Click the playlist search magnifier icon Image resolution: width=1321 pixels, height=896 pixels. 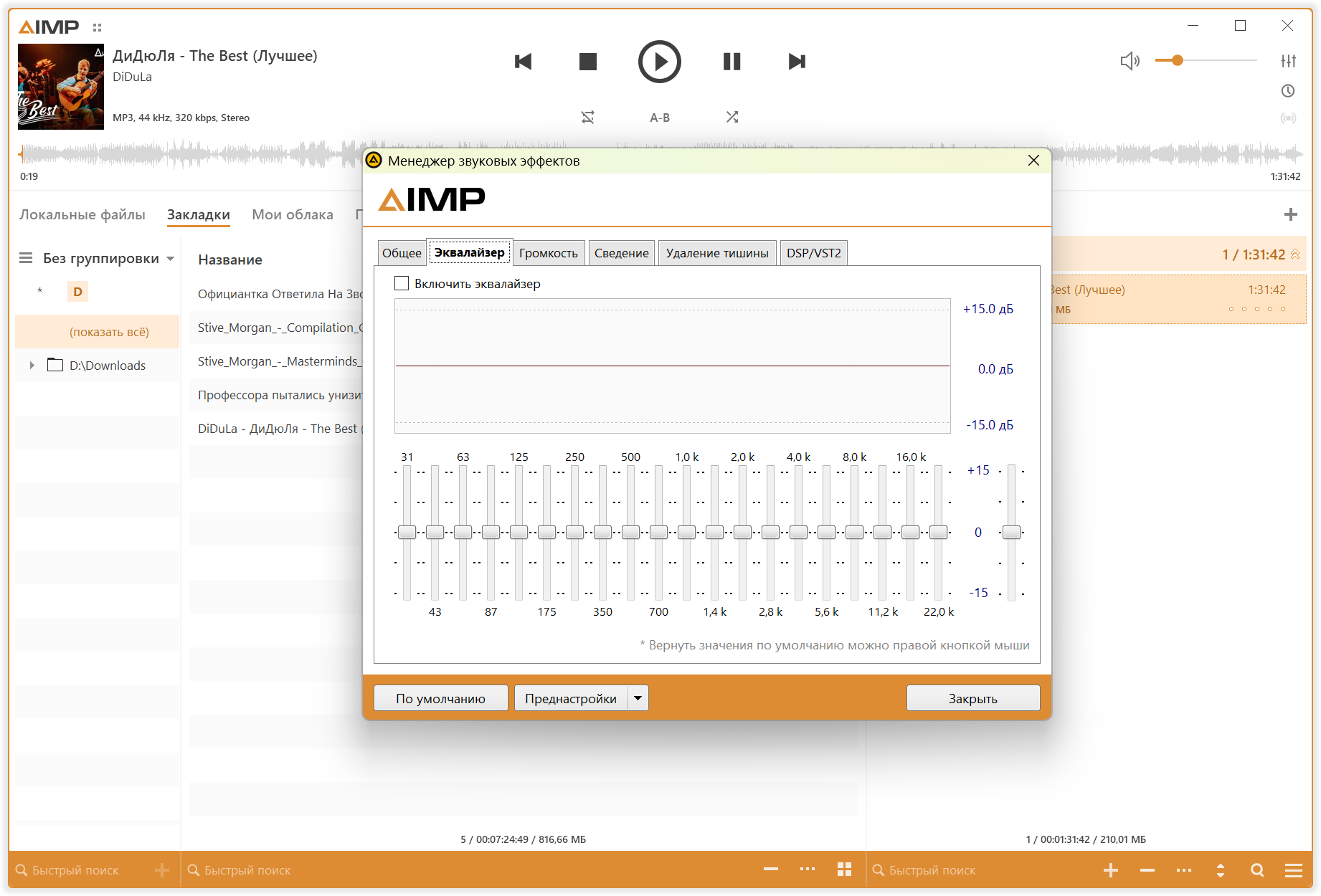click(1257, 870)
